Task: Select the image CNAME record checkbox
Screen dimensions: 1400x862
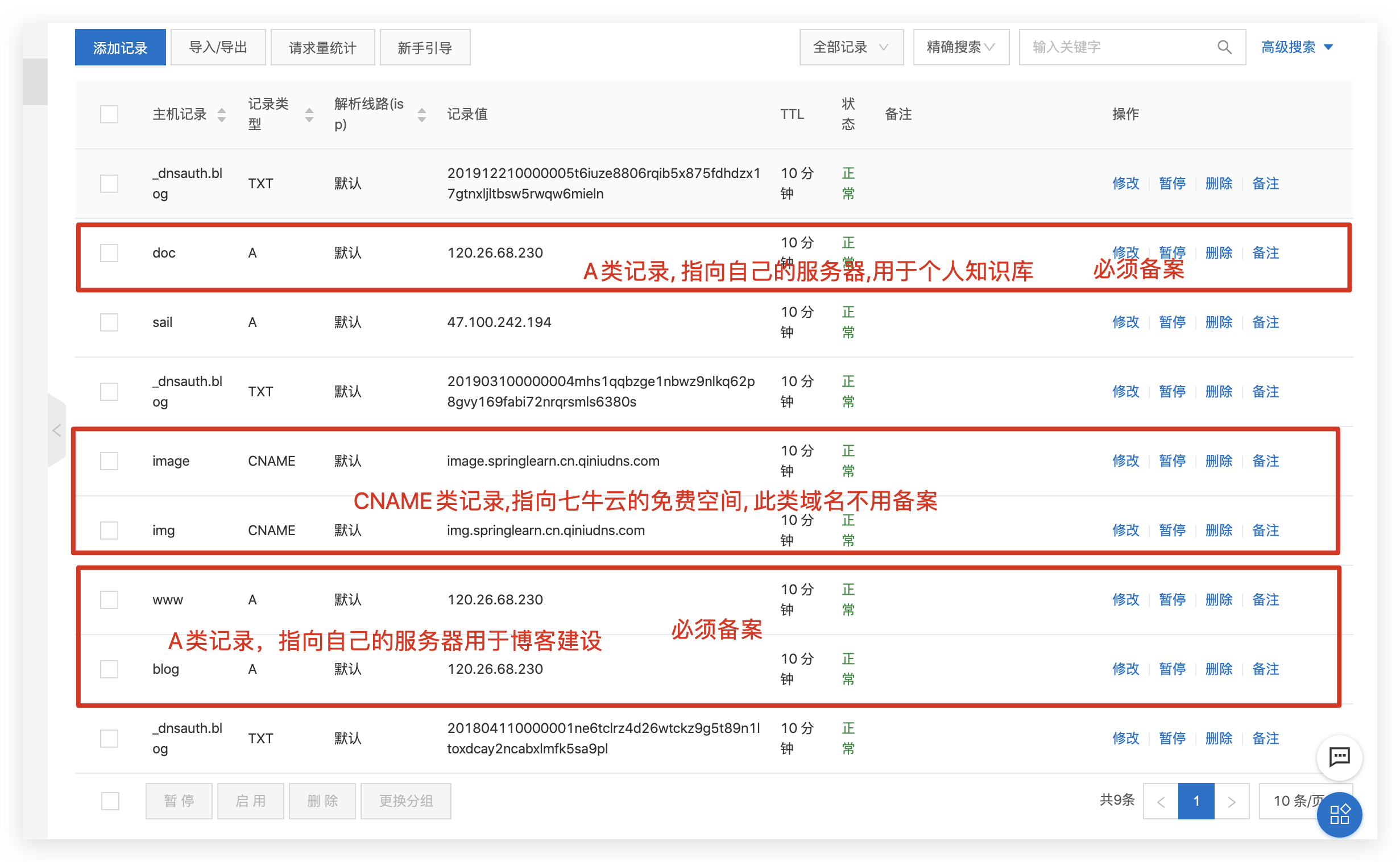Action: click(x=109, y=461)
